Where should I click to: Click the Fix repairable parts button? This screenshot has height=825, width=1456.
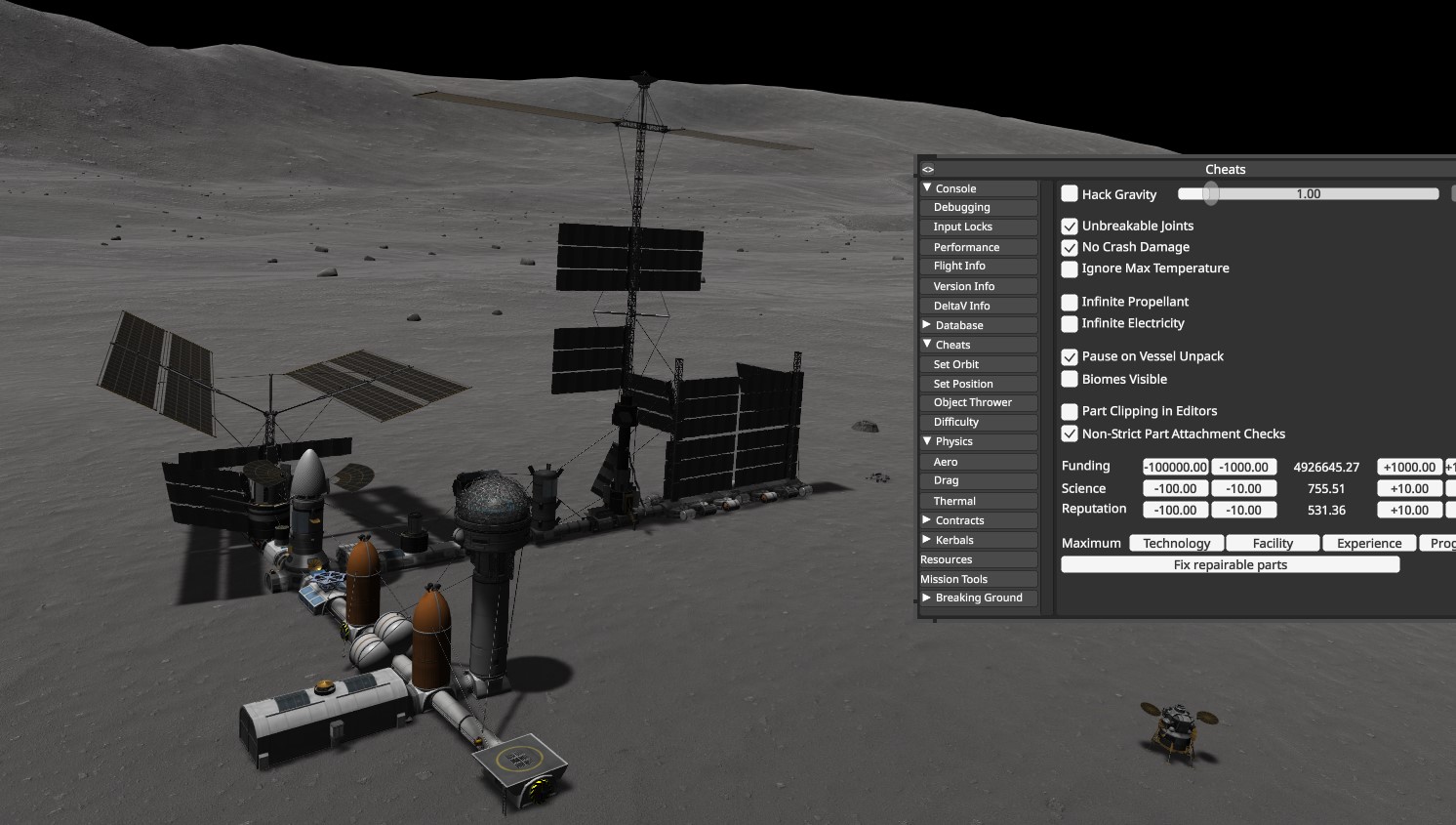(1231, 564)
